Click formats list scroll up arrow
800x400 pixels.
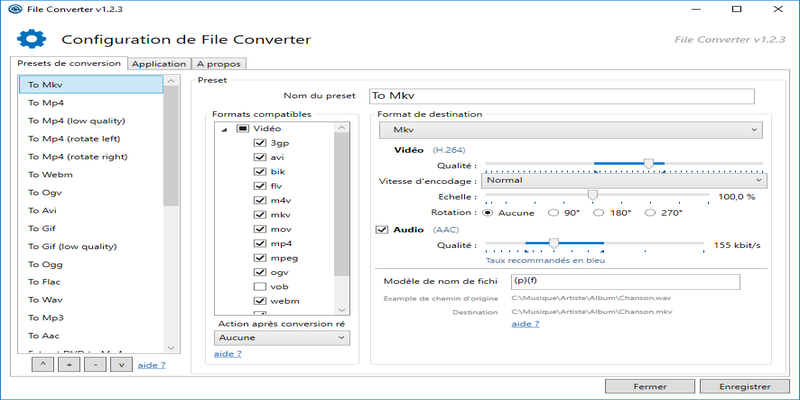coord(342,127)
